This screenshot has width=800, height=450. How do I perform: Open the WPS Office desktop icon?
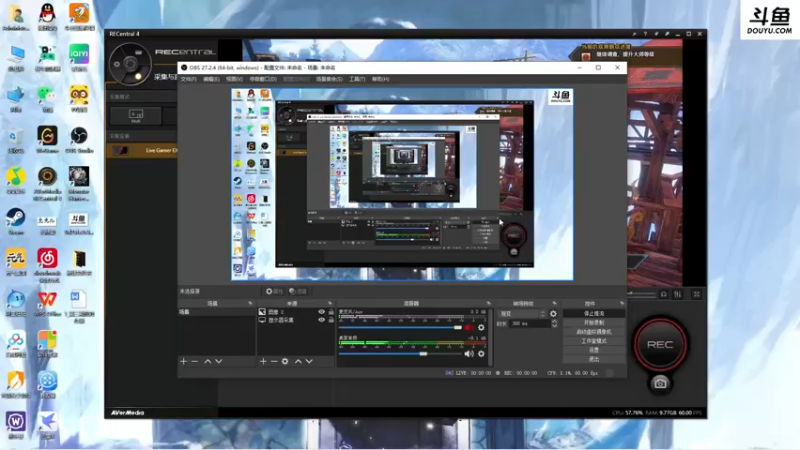(x=47, y=303)
